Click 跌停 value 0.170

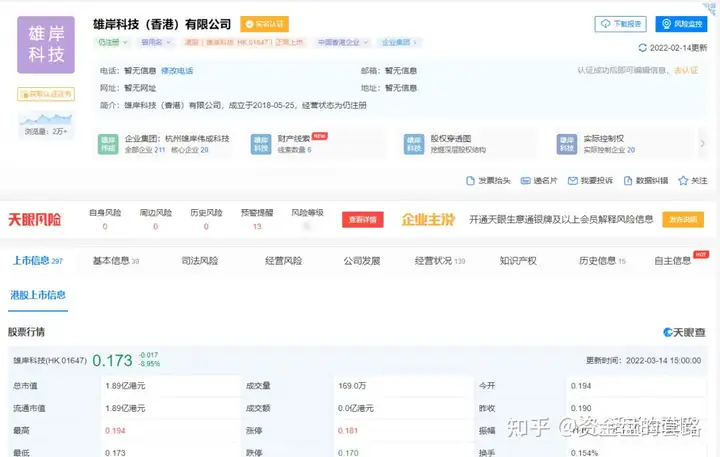348,453
